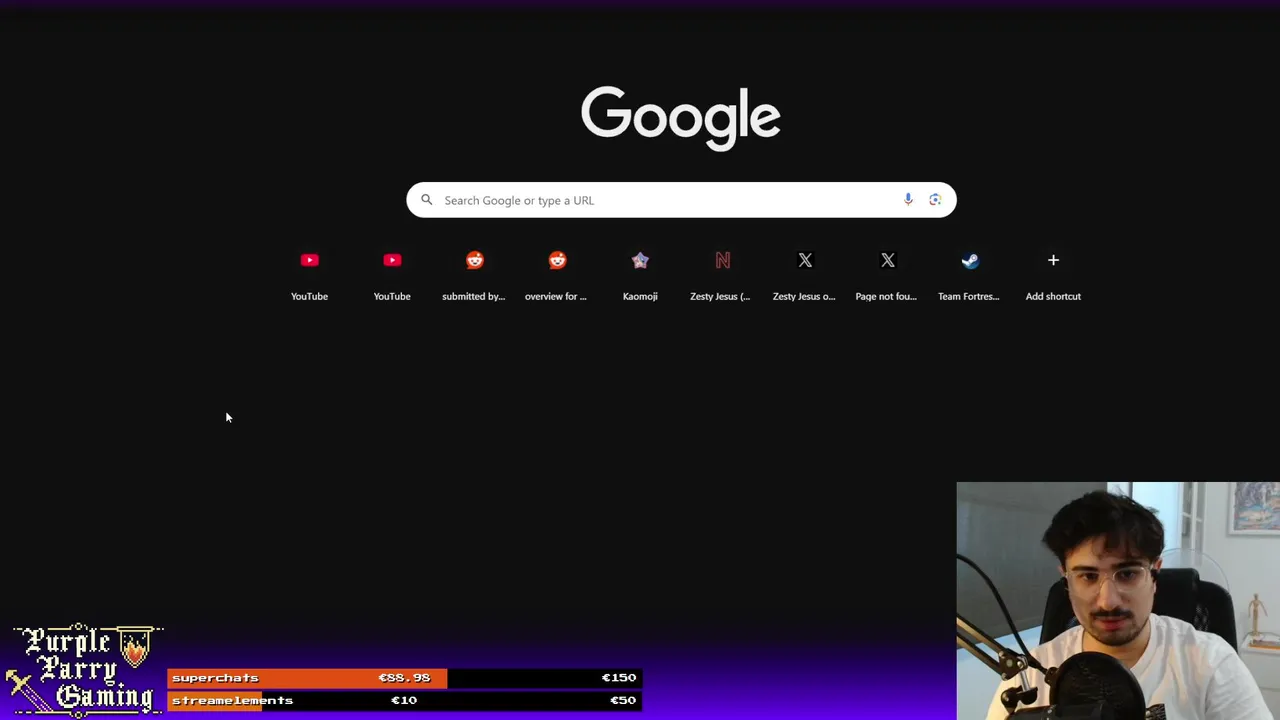Click the 'streamelements' overlay label

[x=232, y=700]
